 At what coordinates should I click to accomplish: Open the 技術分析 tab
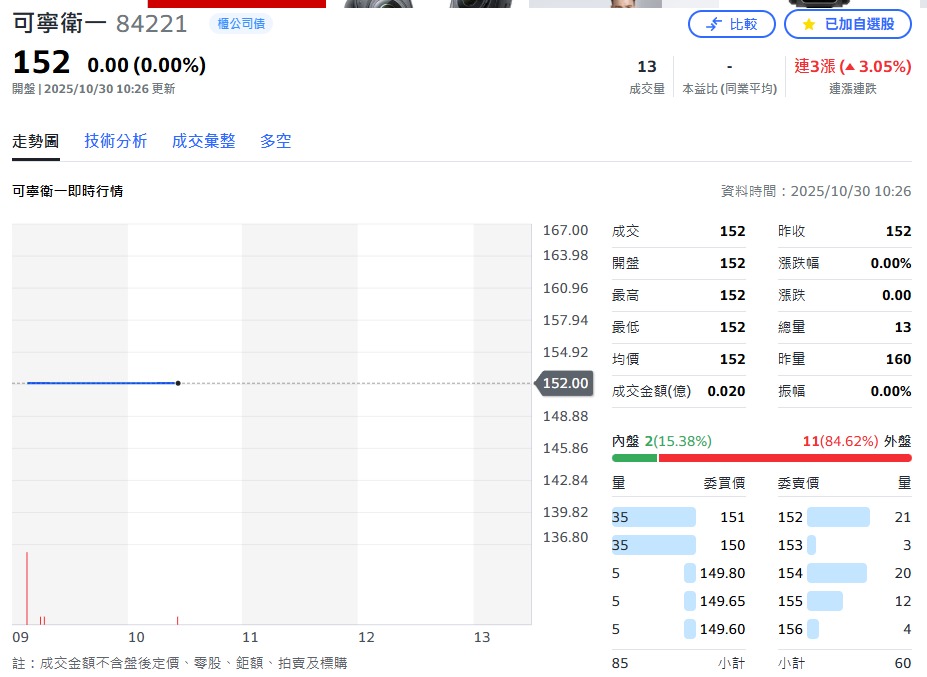click(115, 141)
